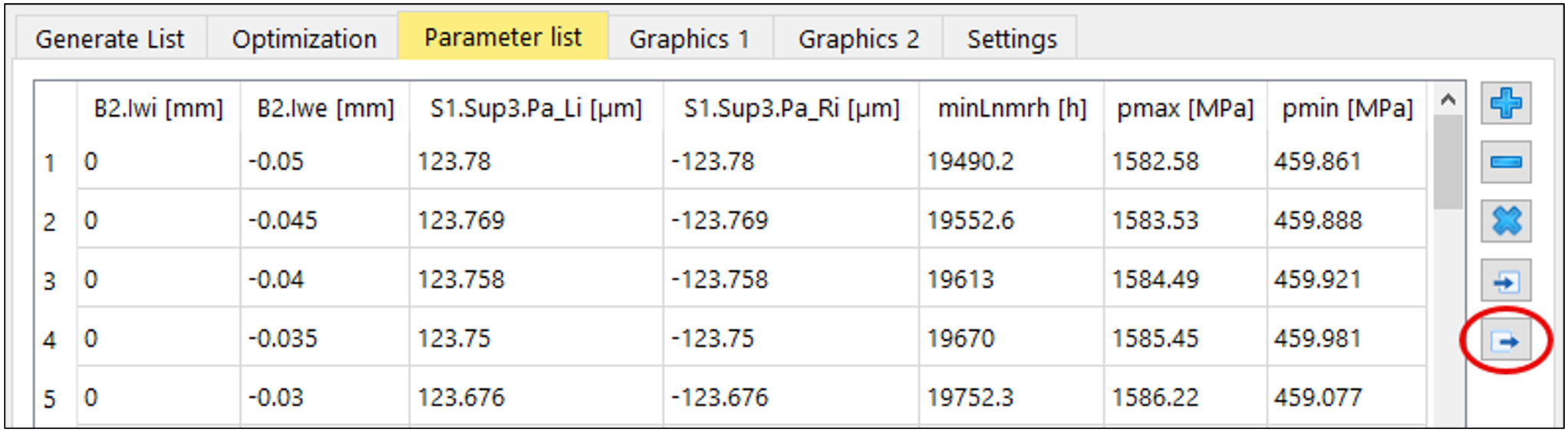Image resolution: width=1568 pixels, height=433 pixels.
Task: Click the red-circled export arrow icon
Action: point(1505,340)
